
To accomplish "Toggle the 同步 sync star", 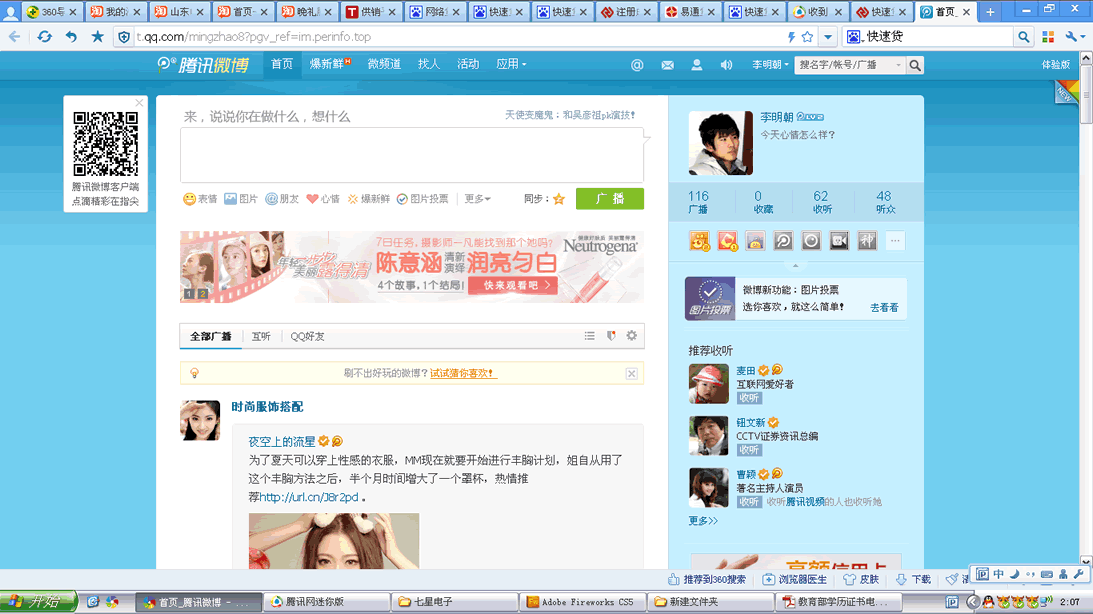I will [x=559, y=199].
